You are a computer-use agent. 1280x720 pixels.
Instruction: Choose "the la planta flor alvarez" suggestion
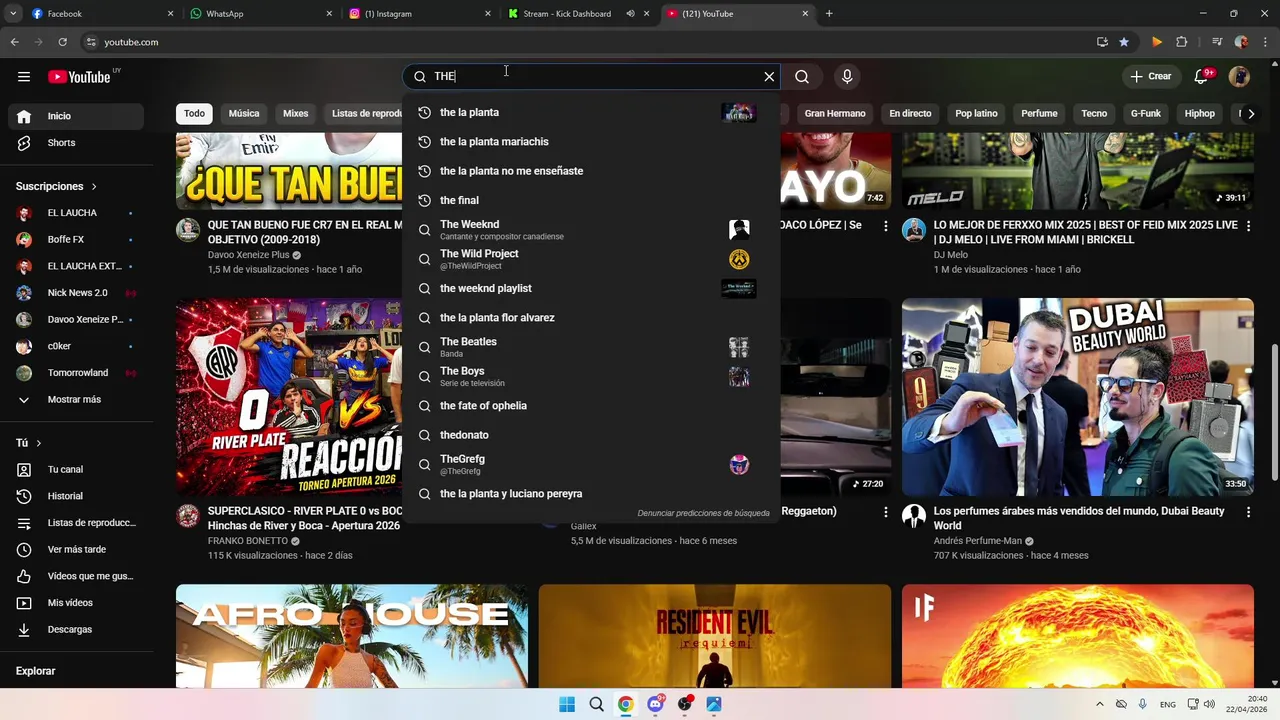tap(591, 318)
